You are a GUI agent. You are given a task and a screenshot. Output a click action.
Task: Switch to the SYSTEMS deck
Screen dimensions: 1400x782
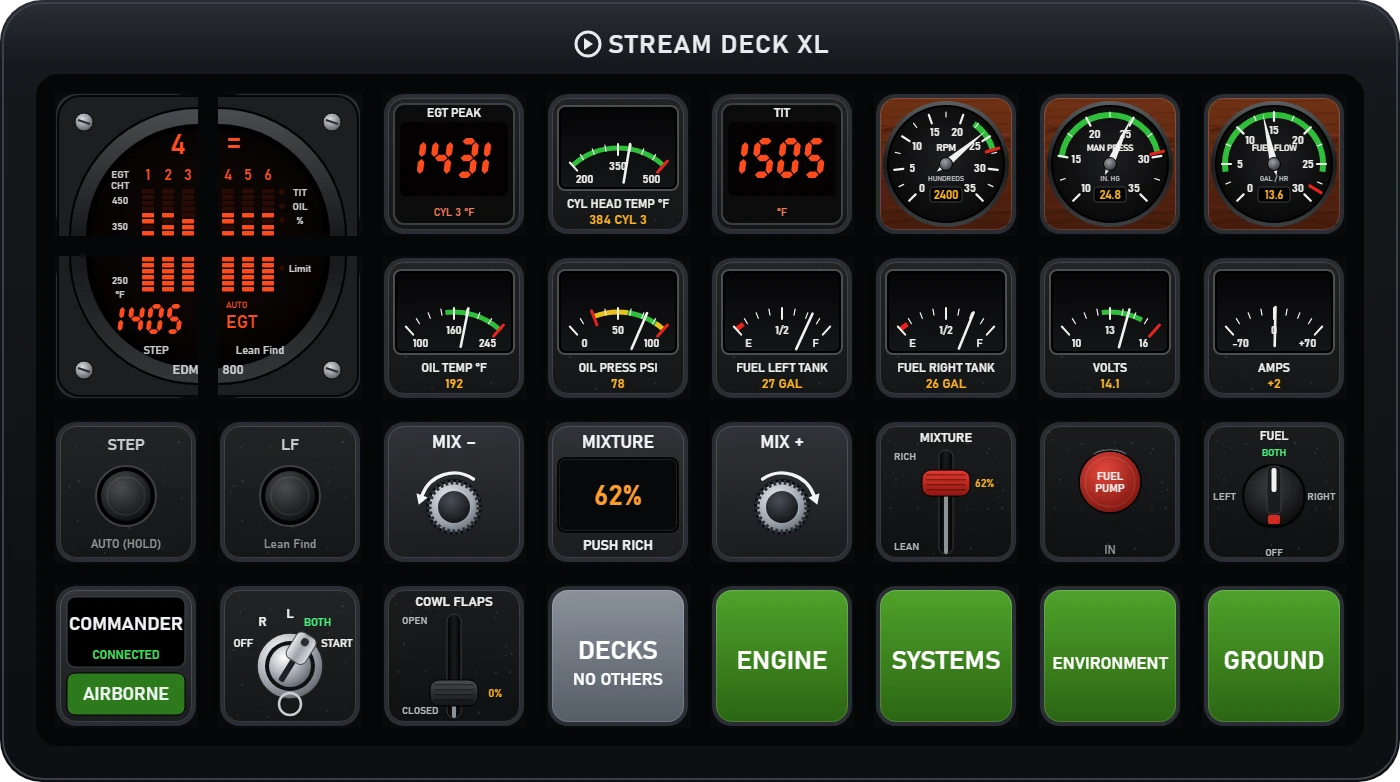[946, 656]
